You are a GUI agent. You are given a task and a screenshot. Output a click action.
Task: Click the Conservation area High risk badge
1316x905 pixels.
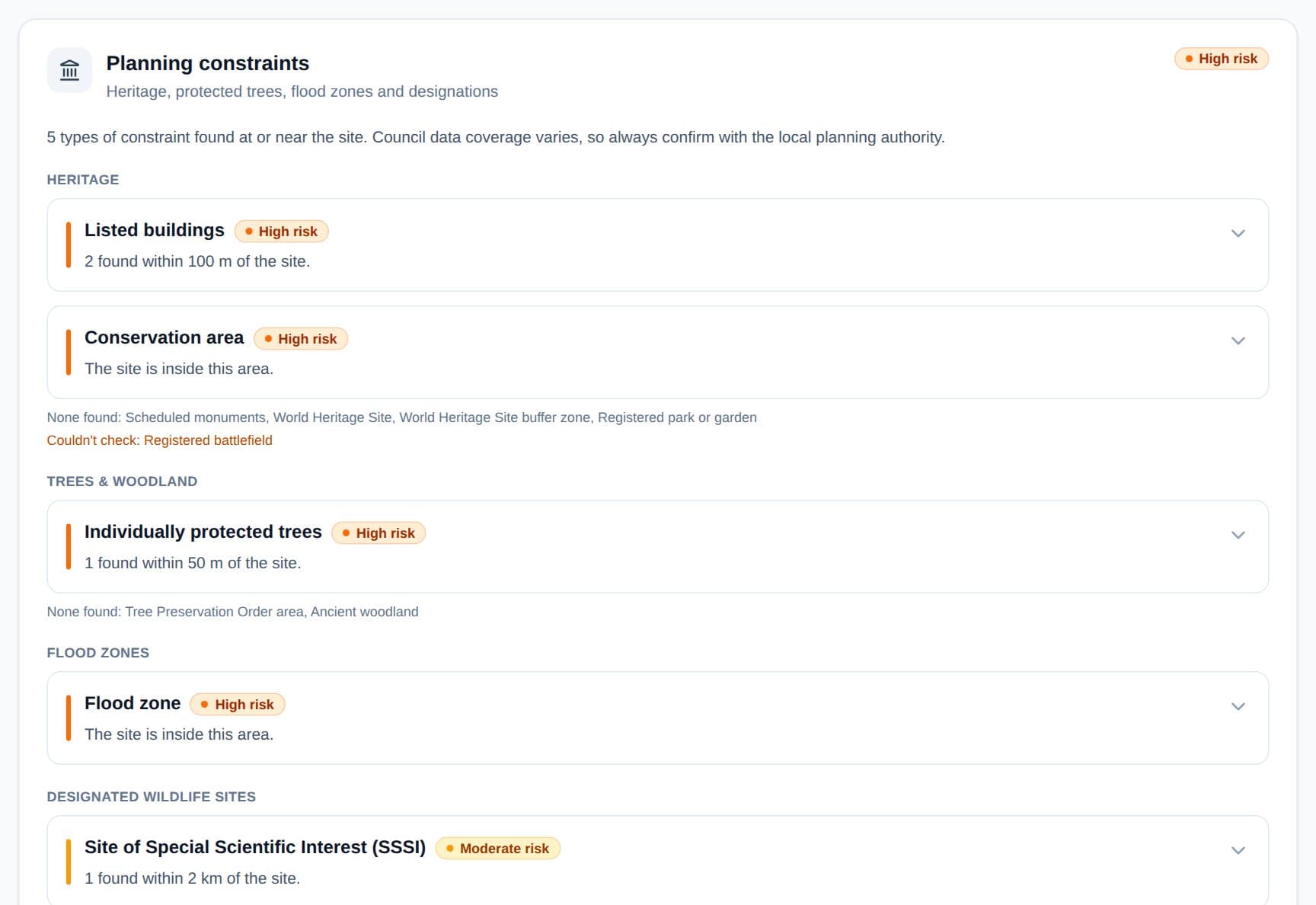point(301,339)
